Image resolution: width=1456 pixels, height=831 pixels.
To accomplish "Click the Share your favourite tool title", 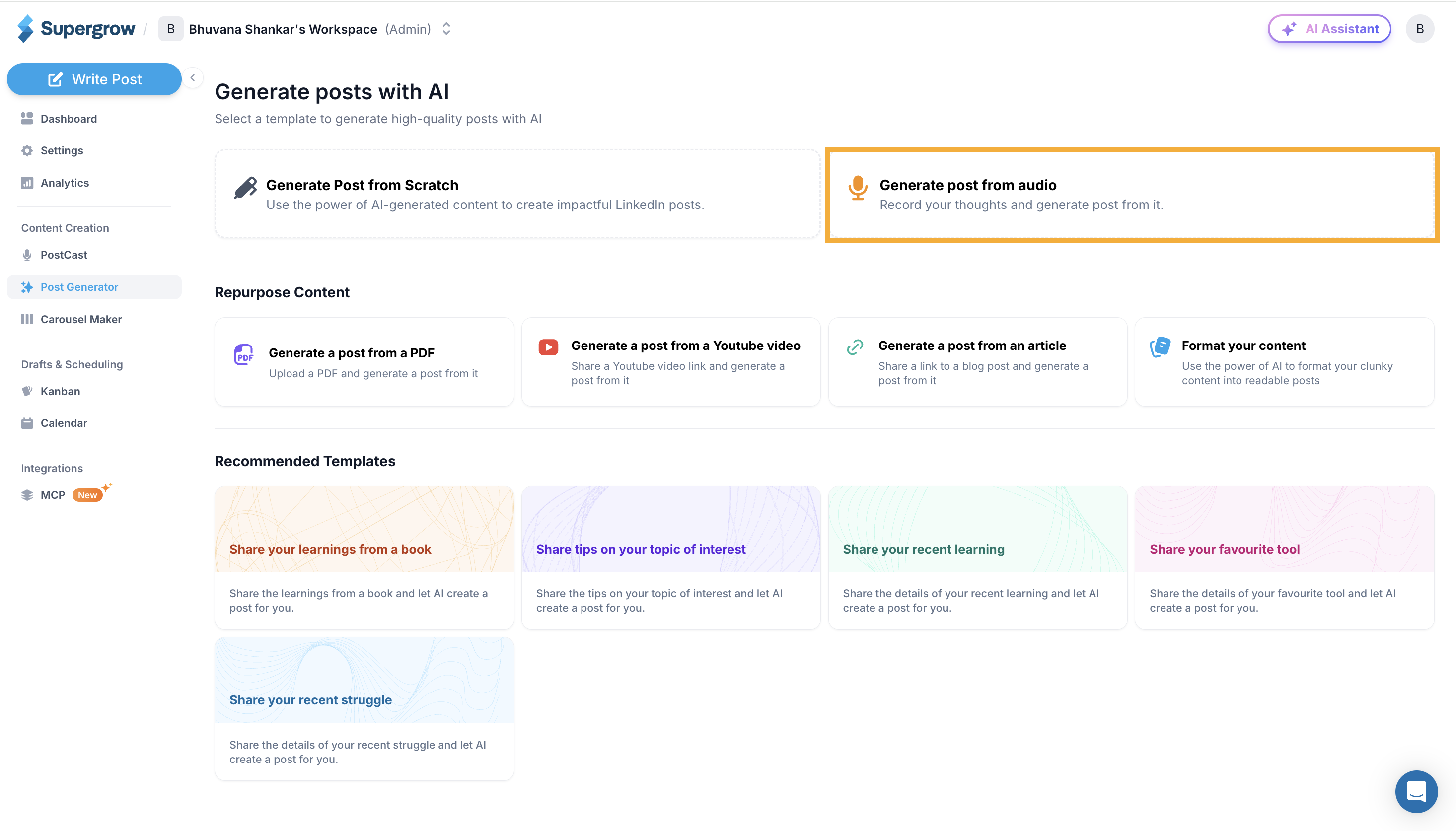I will [x=1224, y=549].
